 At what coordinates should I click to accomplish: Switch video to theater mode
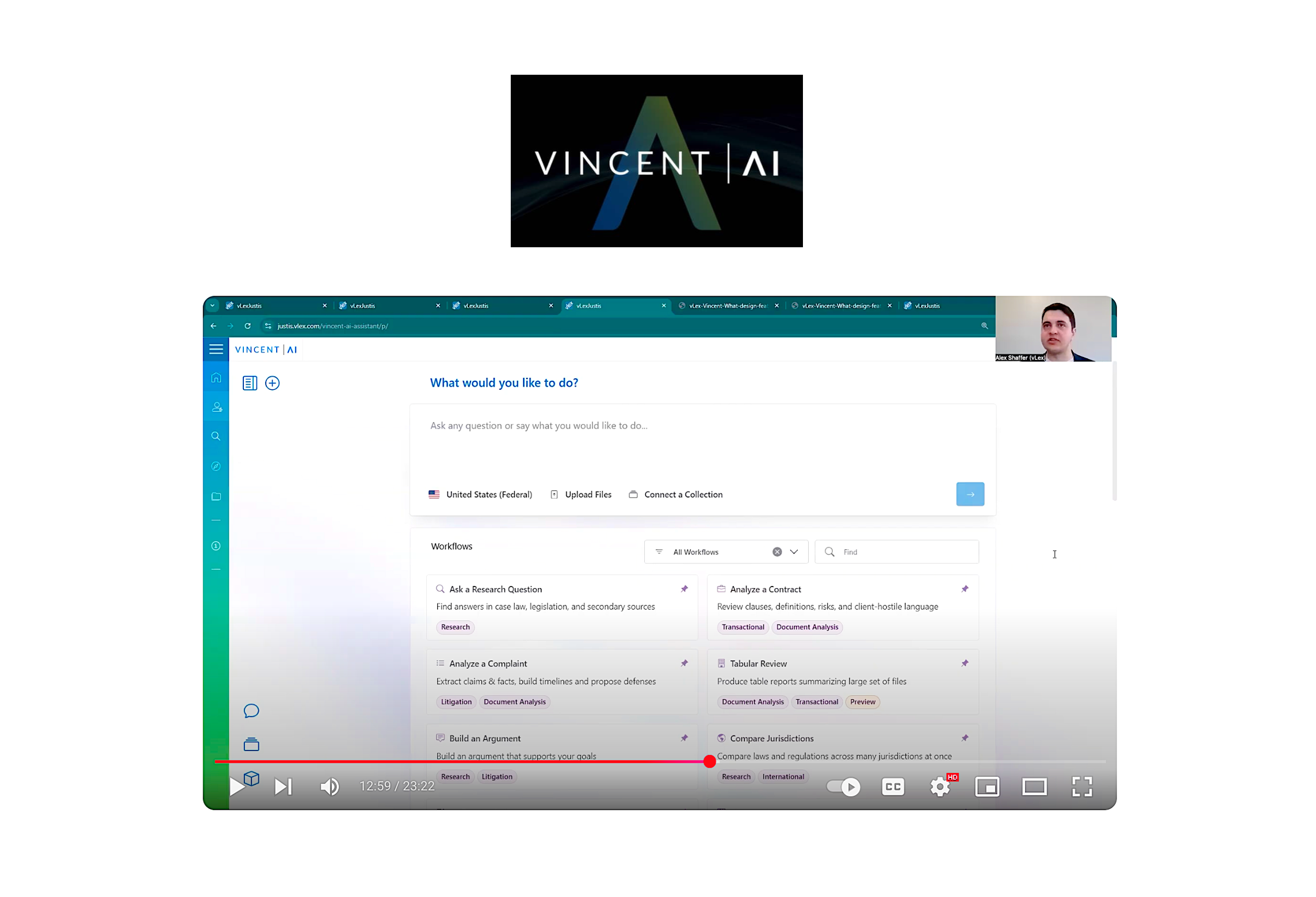1035,787
